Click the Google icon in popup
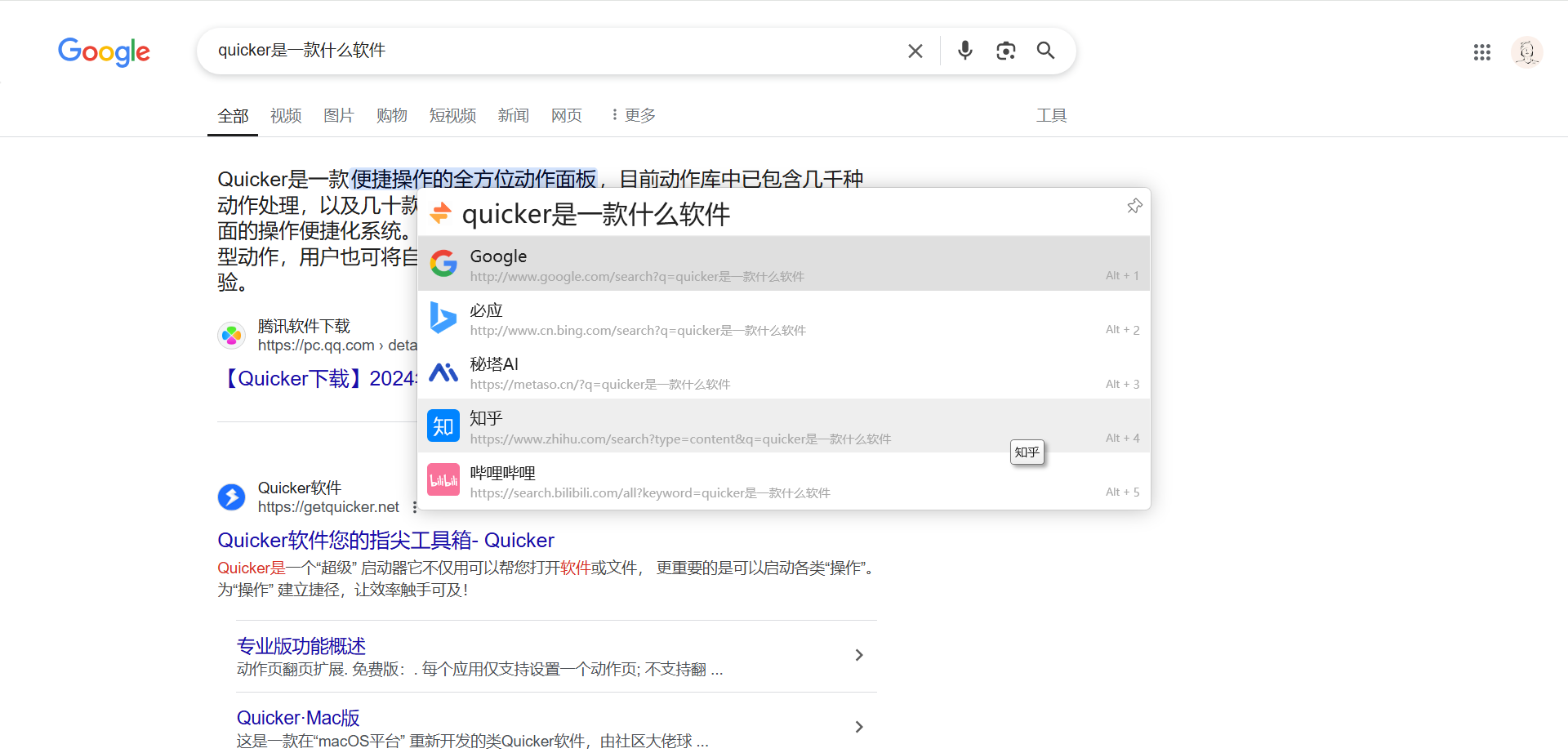 [443, 263]
